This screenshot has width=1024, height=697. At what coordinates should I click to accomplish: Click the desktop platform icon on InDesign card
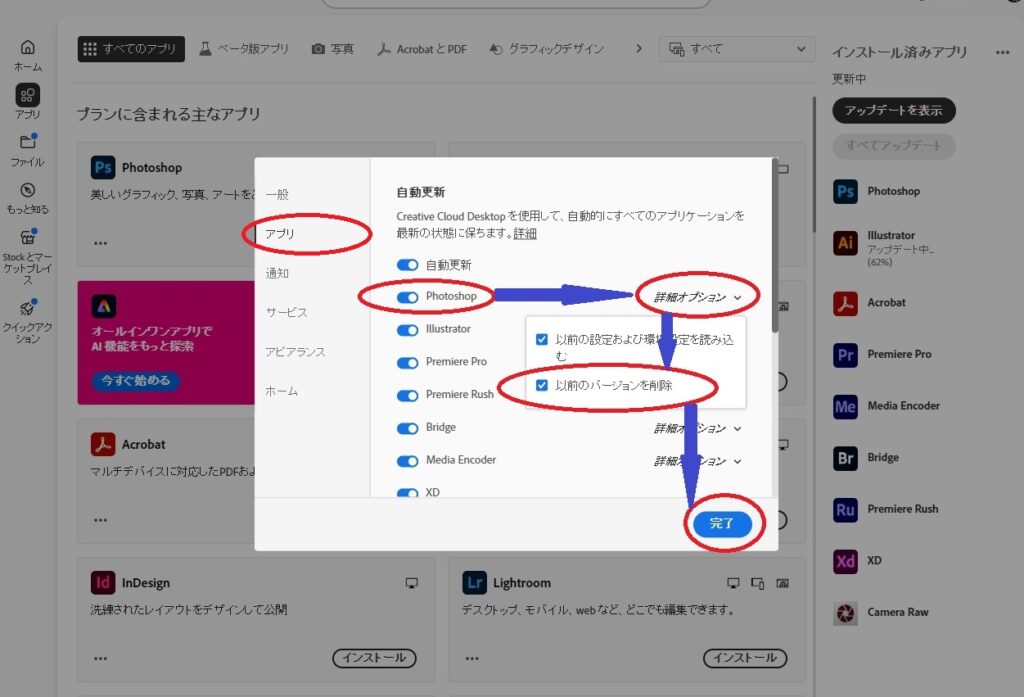click(411, 583)
